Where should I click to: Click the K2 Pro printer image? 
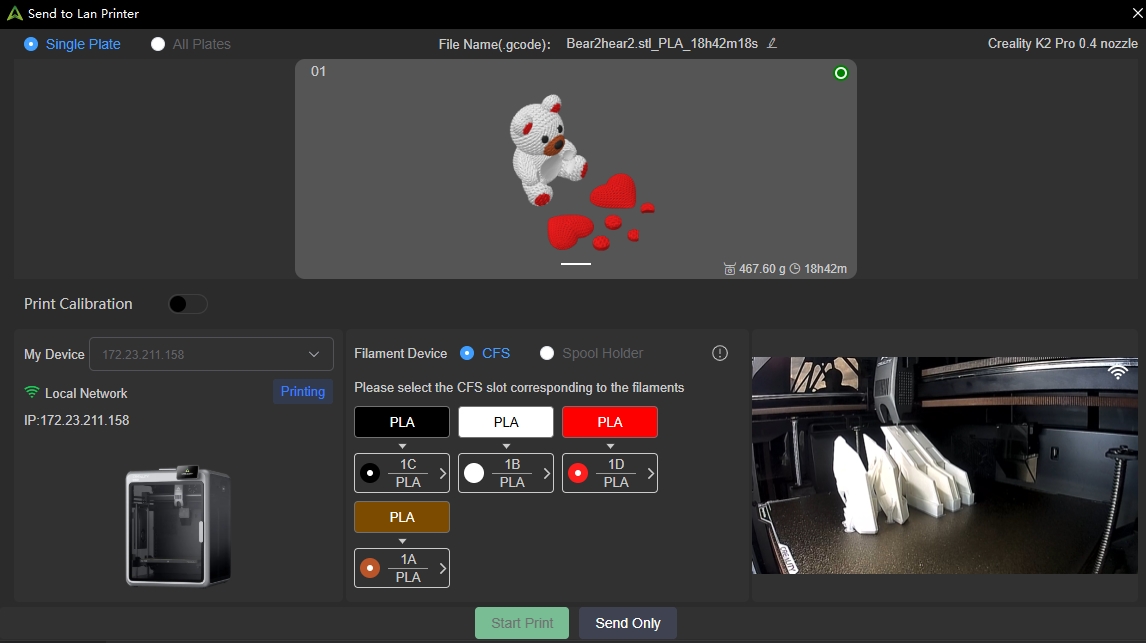click(x=178, y=525)
